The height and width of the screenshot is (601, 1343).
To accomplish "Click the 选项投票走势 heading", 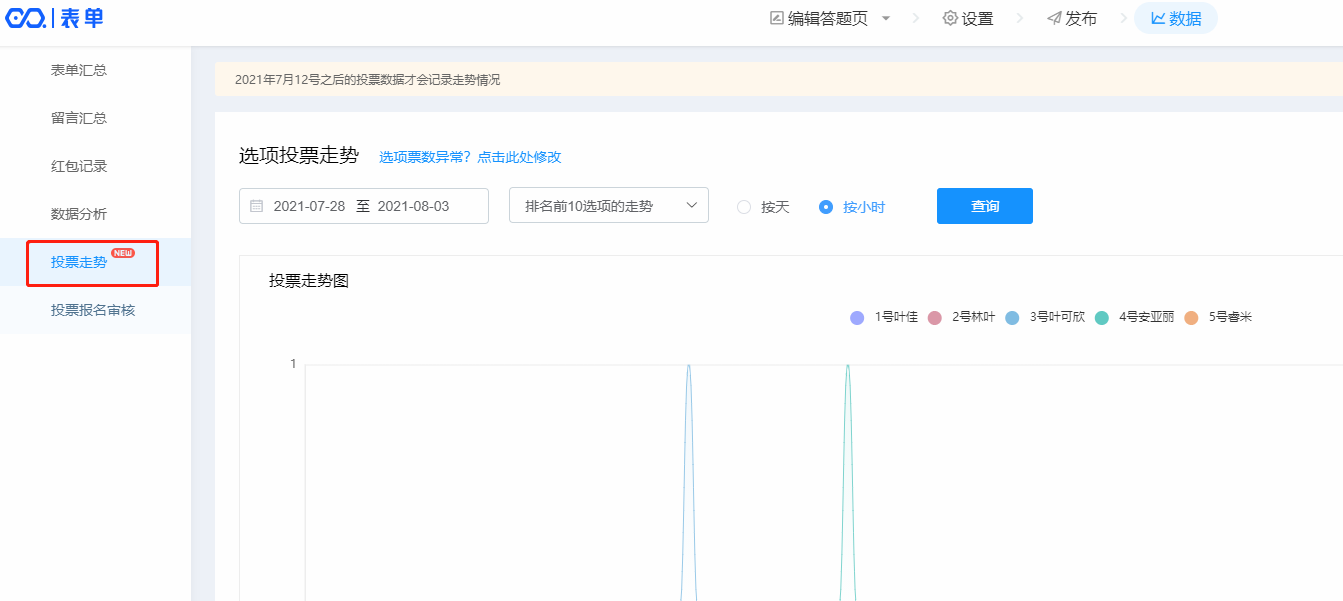I will click(x=299, y=155).
